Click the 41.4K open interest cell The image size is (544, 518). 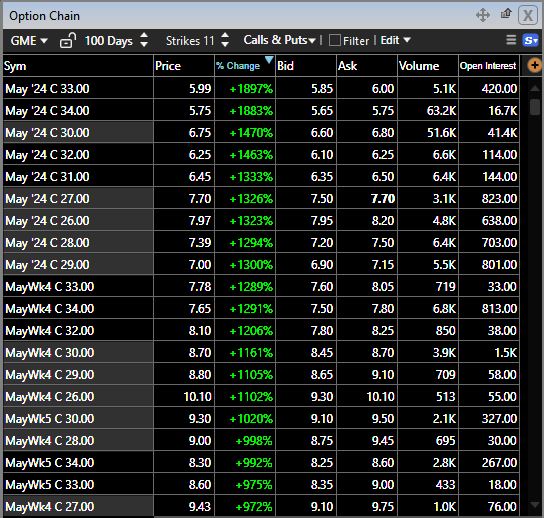(x=489, y=133)
